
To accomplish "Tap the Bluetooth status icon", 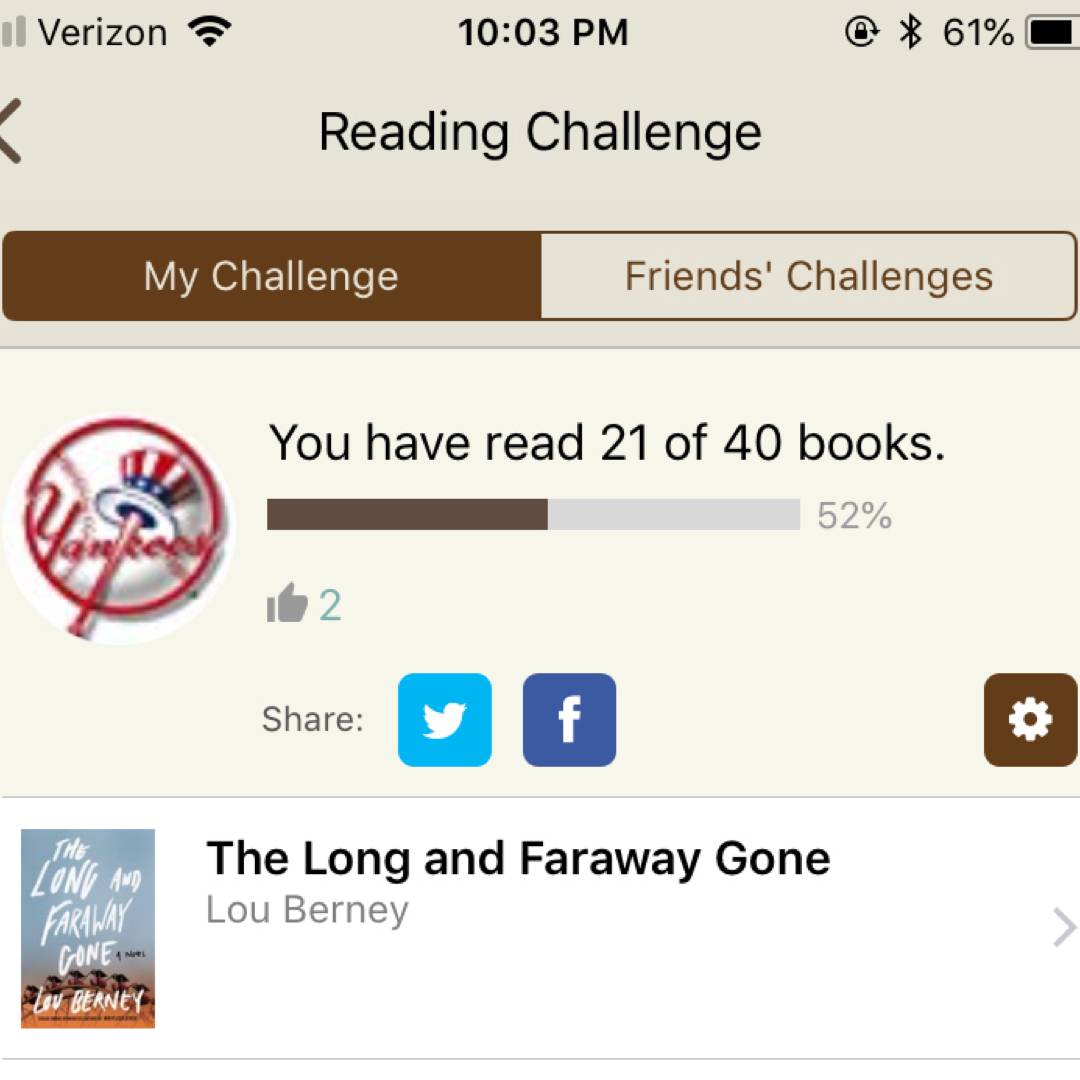I will (x=910, y=33).
